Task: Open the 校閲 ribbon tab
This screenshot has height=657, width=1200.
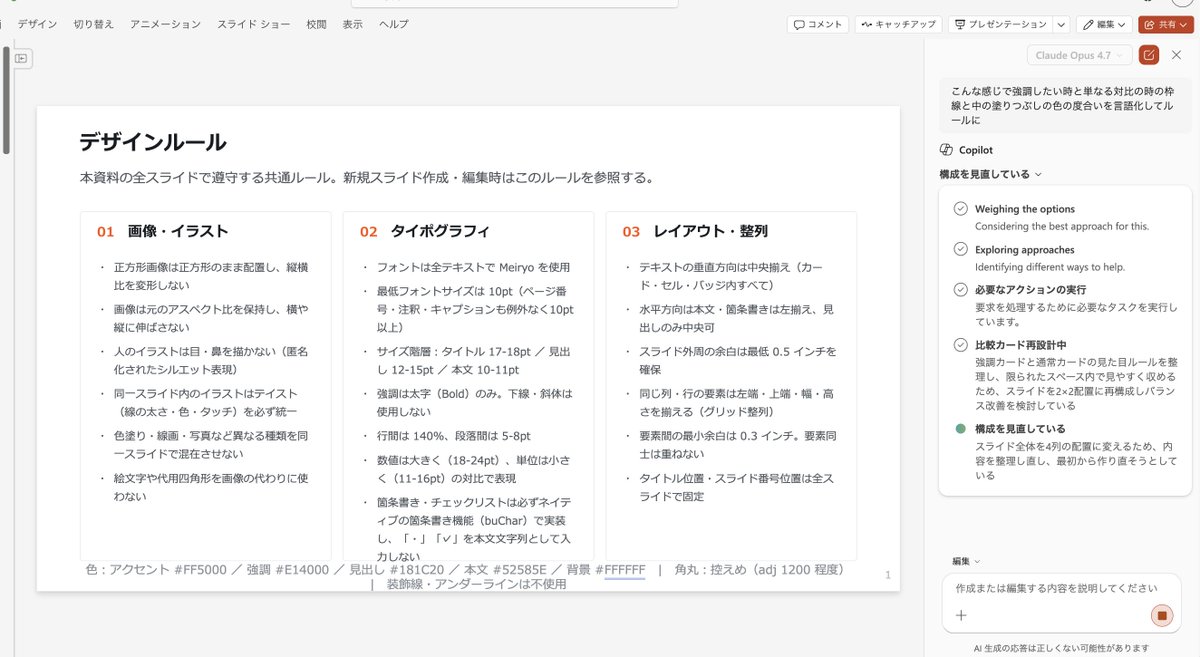Action: (x=316, y=24)
